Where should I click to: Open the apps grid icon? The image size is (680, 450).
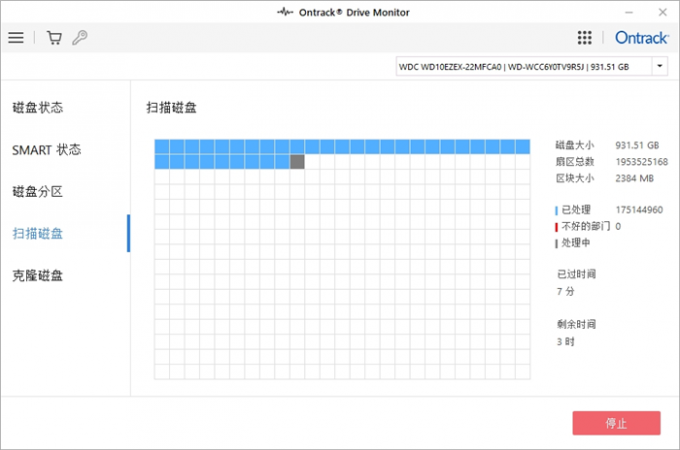[585, 38]
